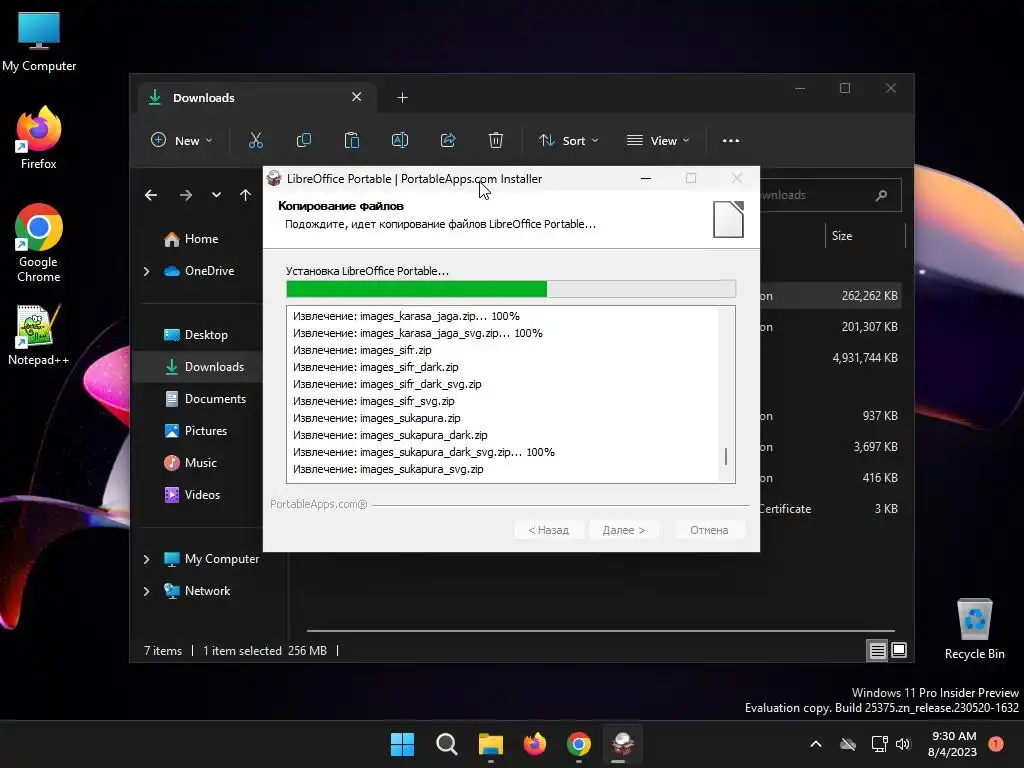
Task: Open the View dropdown in Explorer
Action: pos(658,140)
